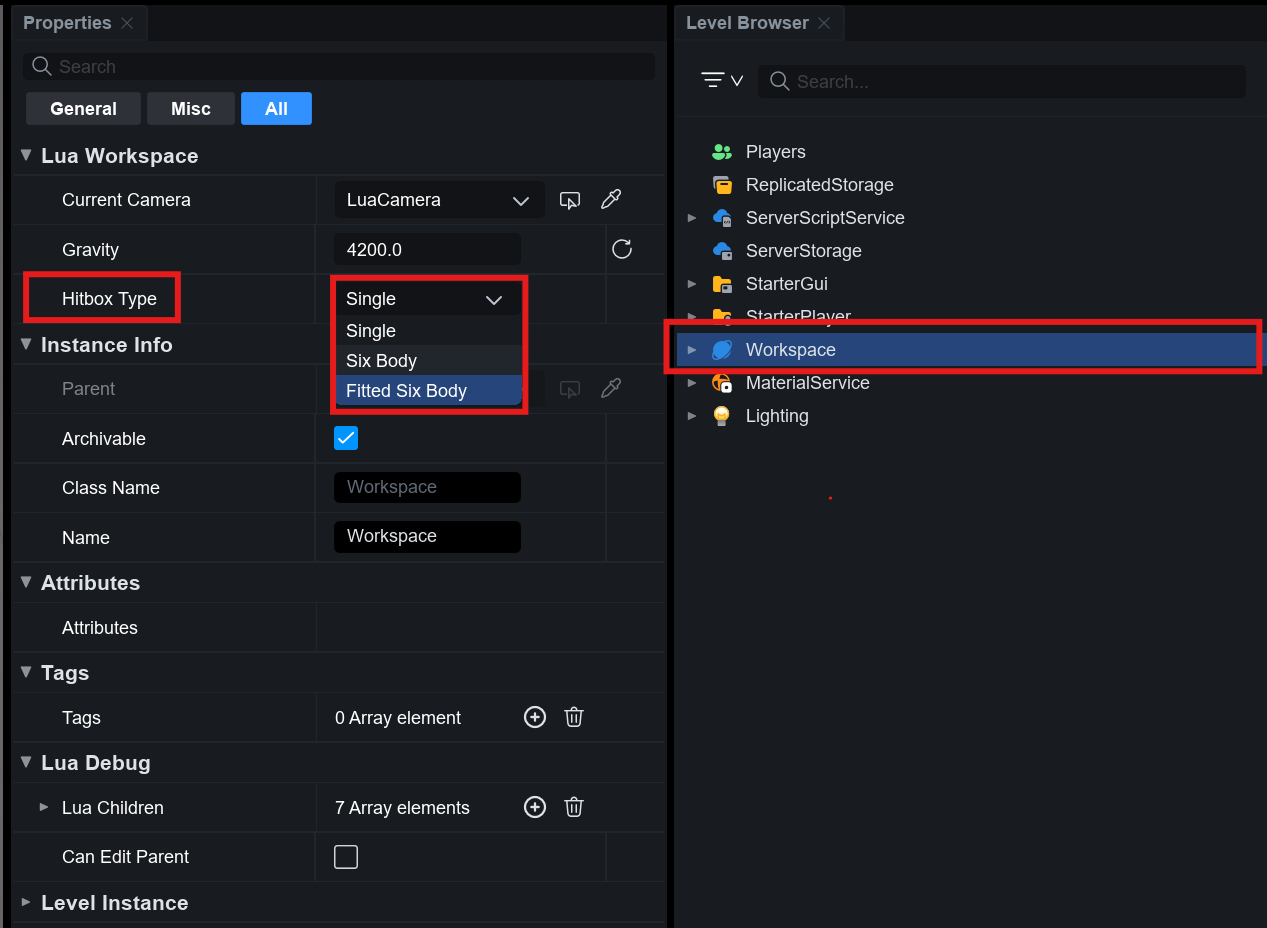Expand the Level Instance section

[26, 902]
